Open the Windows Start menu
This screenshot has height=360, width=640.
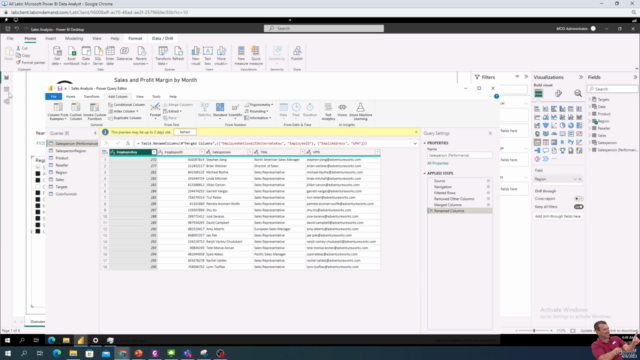coord(7,353)
